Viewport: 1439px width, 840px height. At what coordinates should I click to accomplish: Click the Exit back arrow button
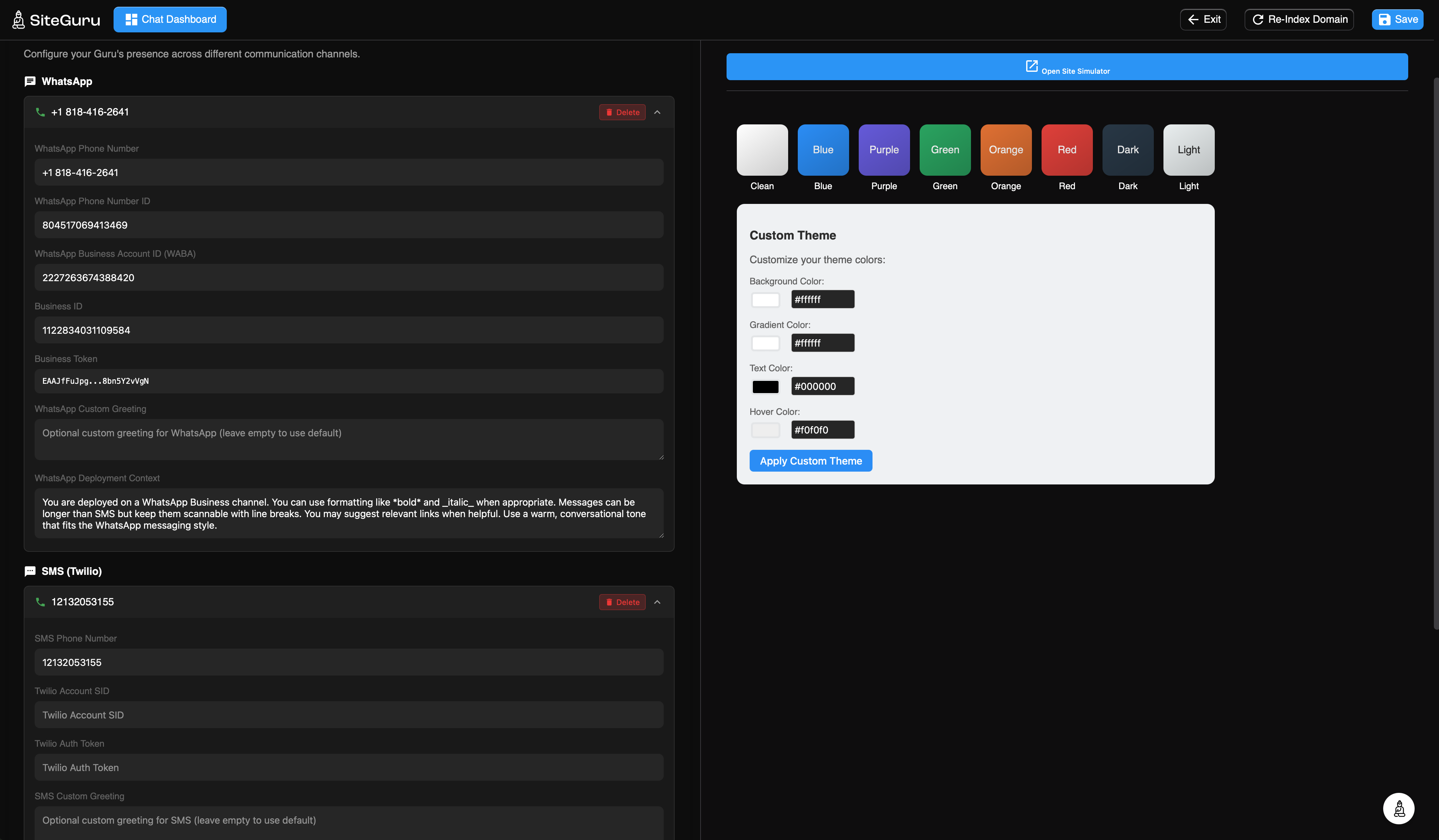[1203, 20]
